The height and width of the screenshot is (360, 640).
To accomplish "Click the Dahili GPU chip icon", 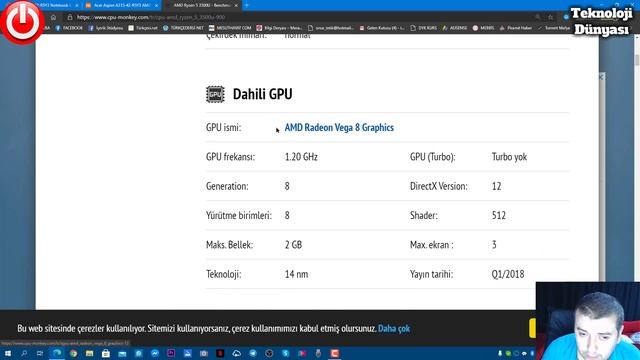I will 215,94.
